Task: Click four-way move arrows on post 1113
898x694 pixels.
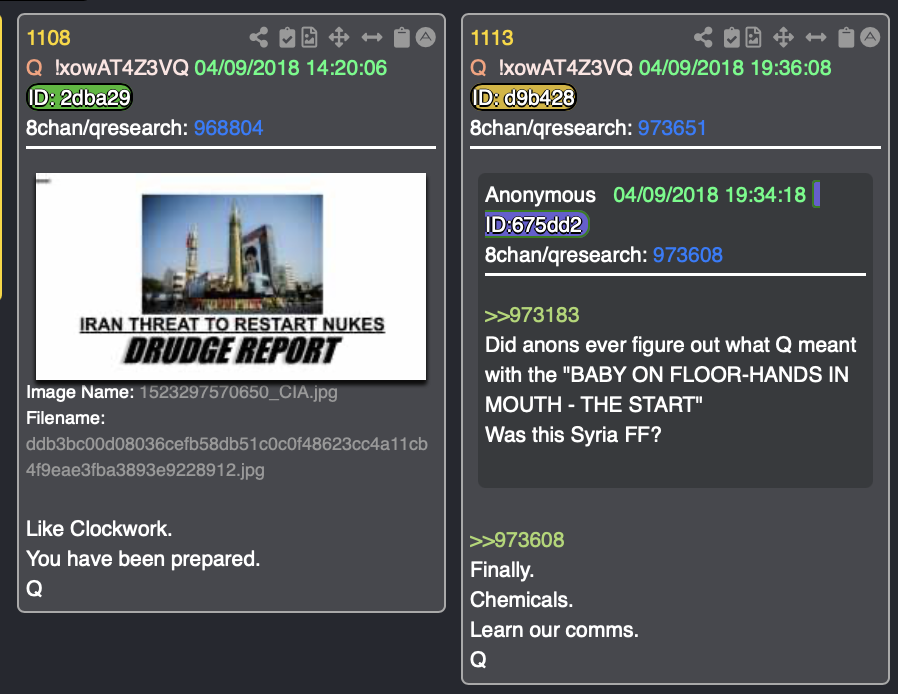Action: 783,38
